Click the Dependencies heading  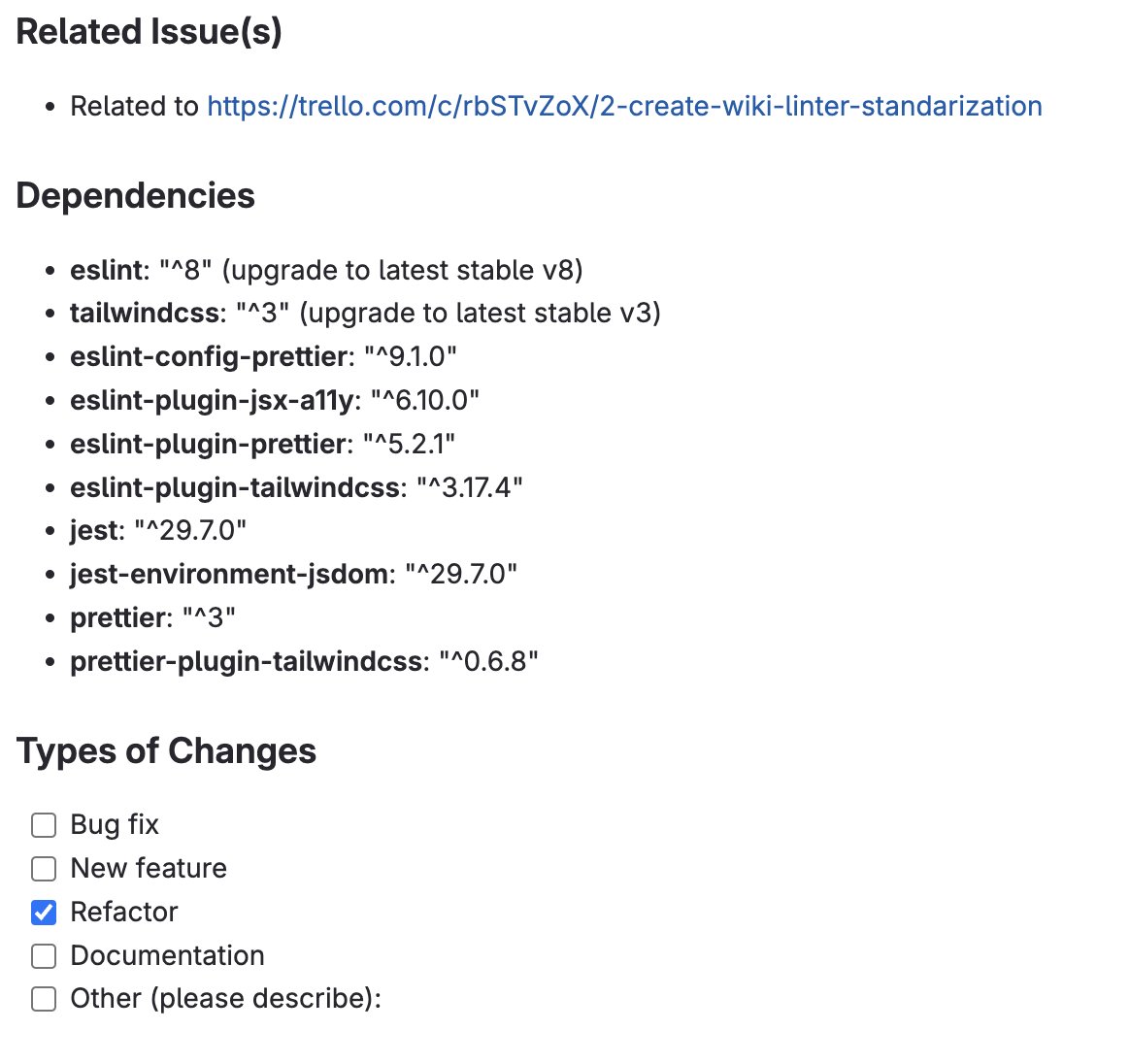[136, 195]
